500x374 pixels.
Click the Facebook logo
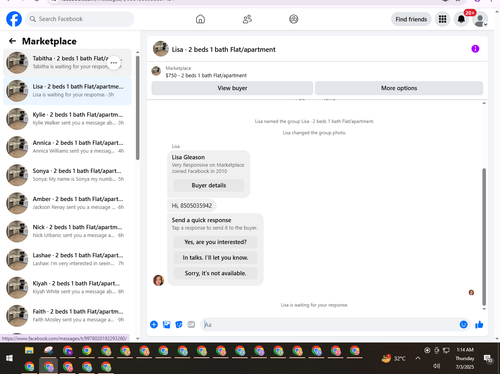coord(14,19)
